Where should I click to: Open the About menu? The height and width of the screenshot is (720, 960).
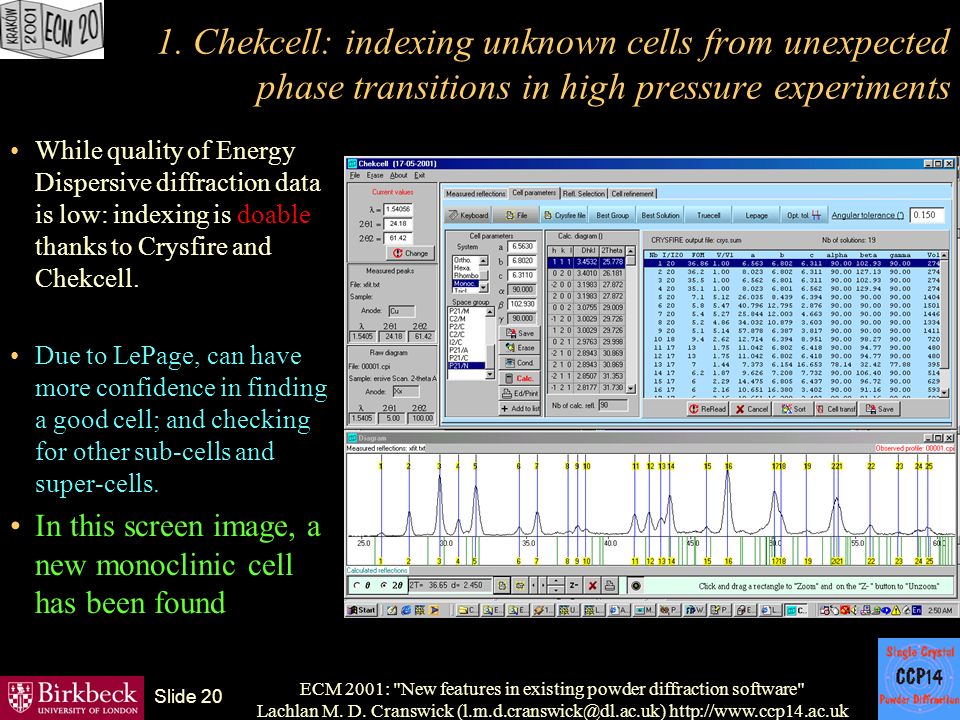(399, 175)
